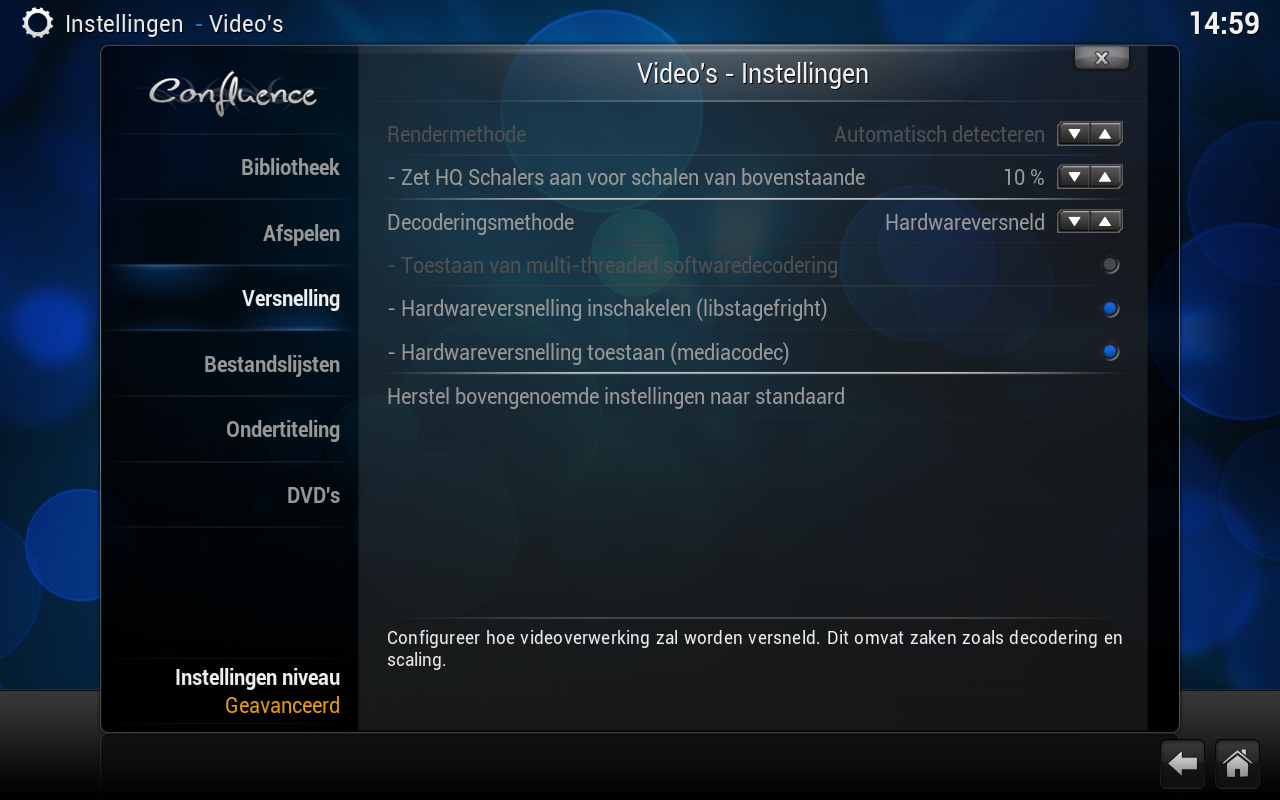Click down arrow for Rendermethode

pos(1074,134)
